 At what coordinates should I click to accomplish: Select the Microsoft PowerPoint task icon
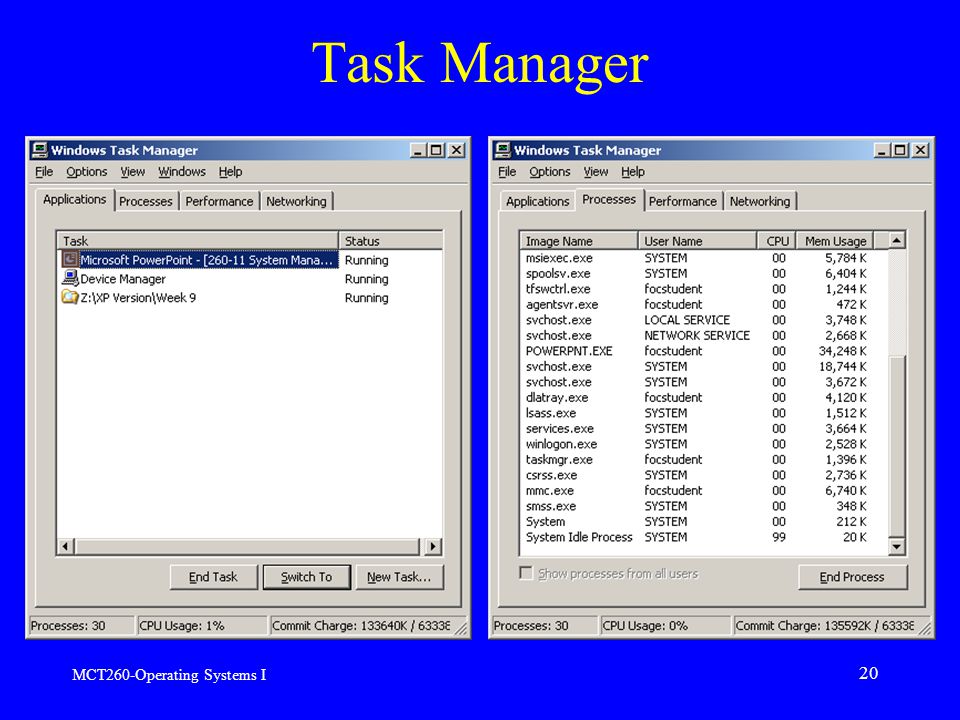(70, 260)
